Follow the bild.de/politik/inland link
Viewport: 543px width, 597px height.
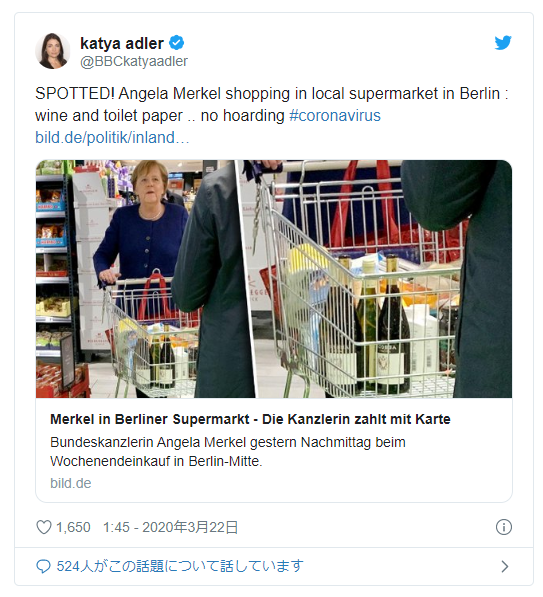pos(112,137)
